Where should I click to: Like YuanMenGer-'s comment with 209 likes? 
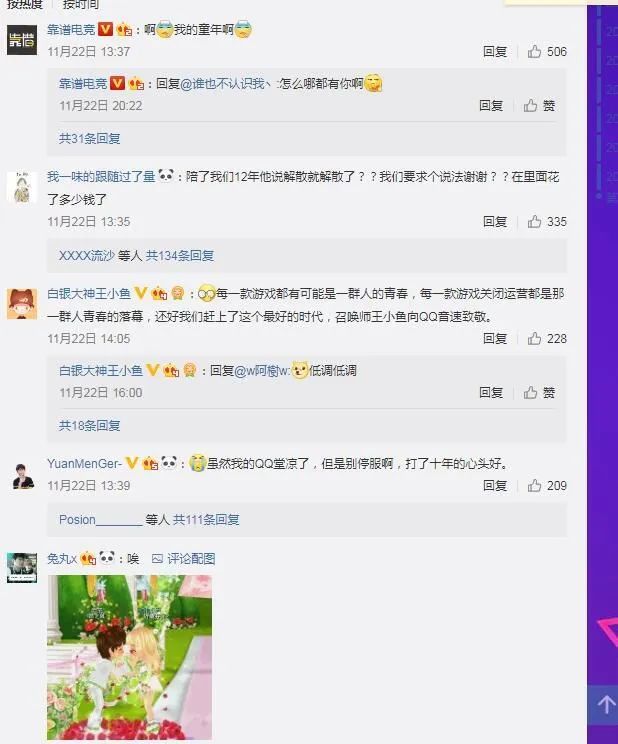coord(547,485)
